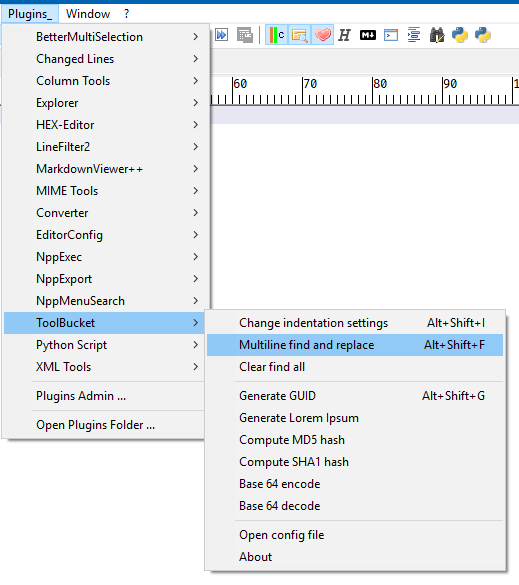Open the Window menu
519x585 pixels.
(88, 14)
